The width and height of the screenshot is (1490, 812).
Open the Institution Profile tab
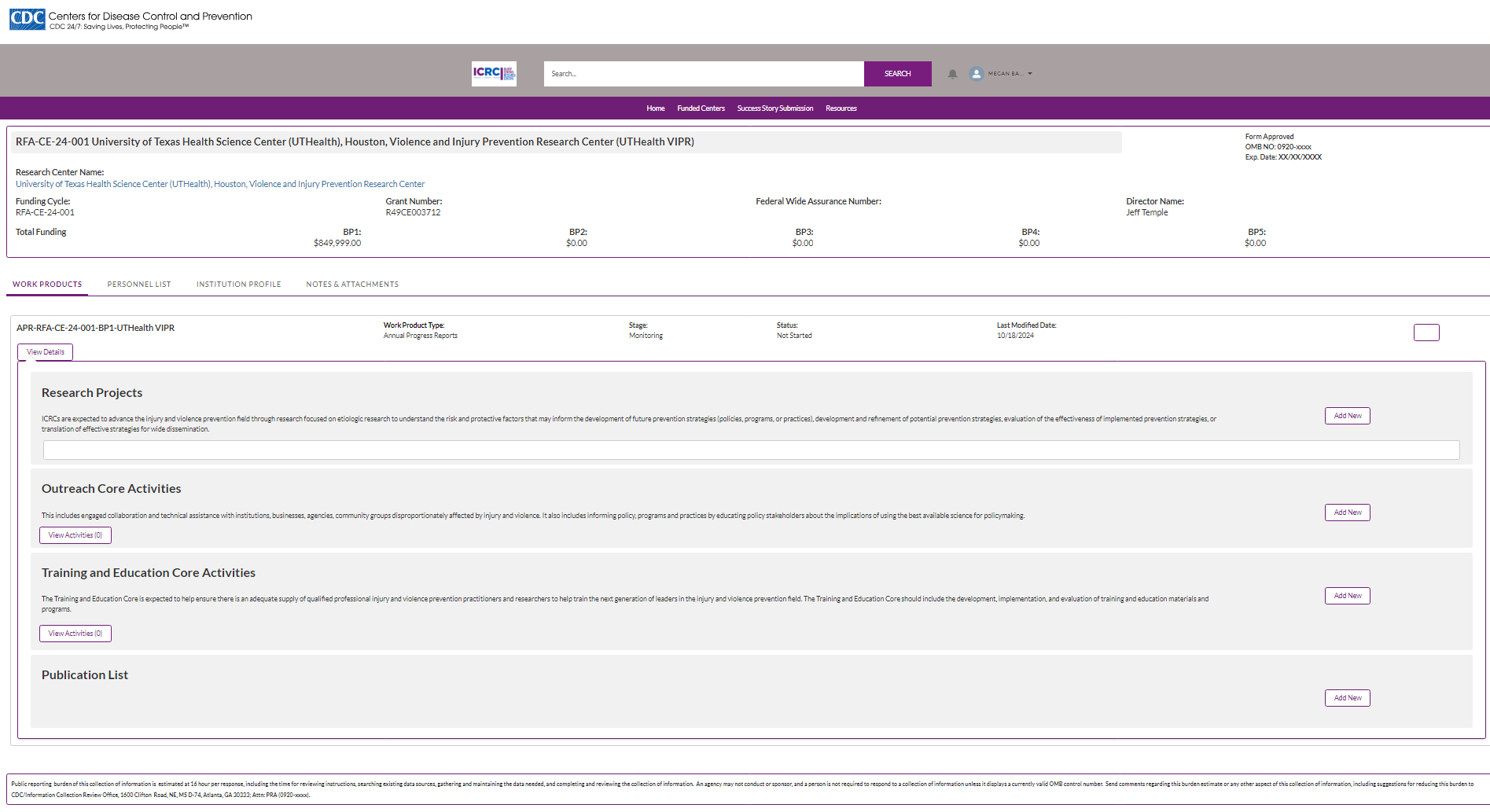click(x=239, y=285)
